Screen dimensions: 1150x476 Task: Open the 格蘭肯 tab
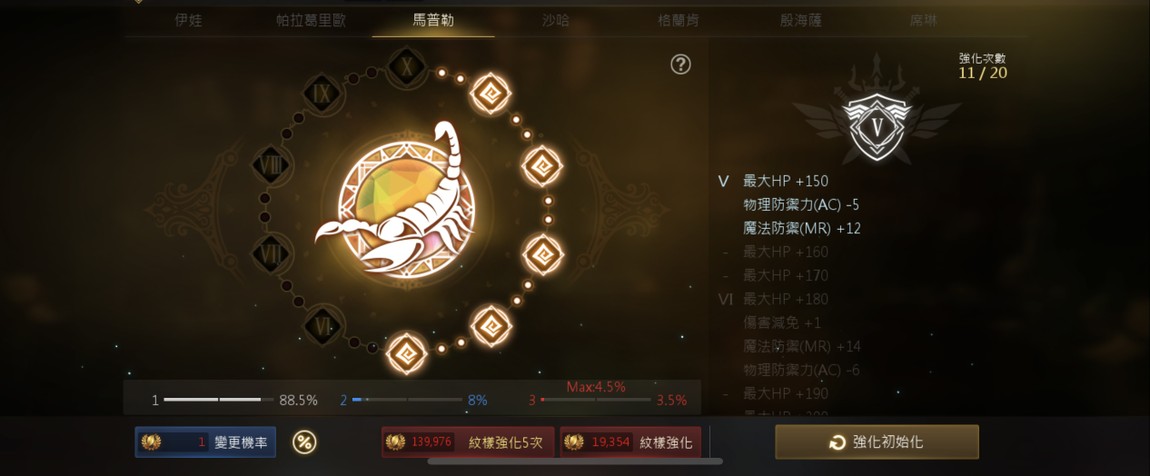(x=678, y=21)
